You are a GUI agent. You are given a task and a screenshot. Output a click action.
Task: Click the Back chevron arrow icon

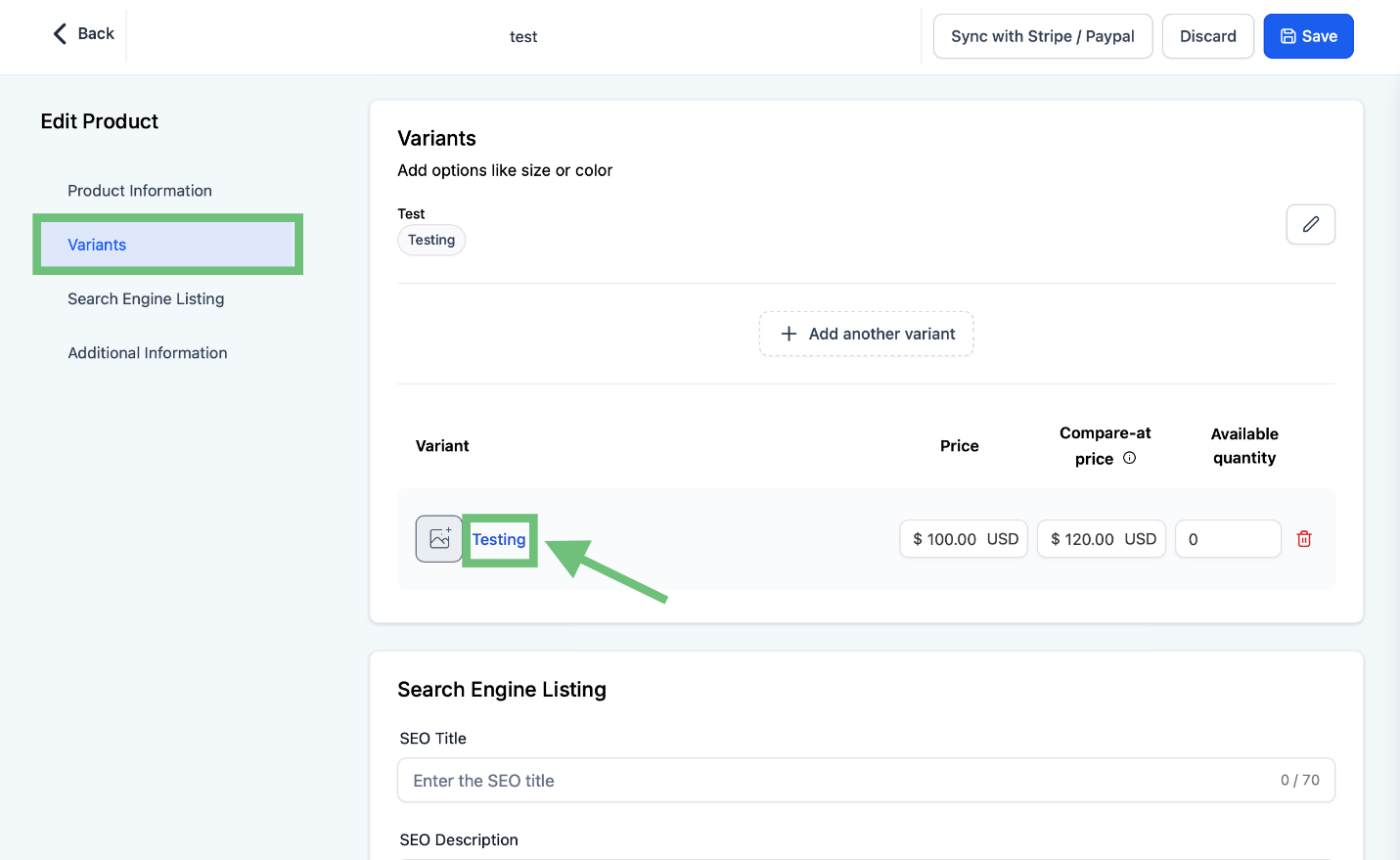(60, 34)
